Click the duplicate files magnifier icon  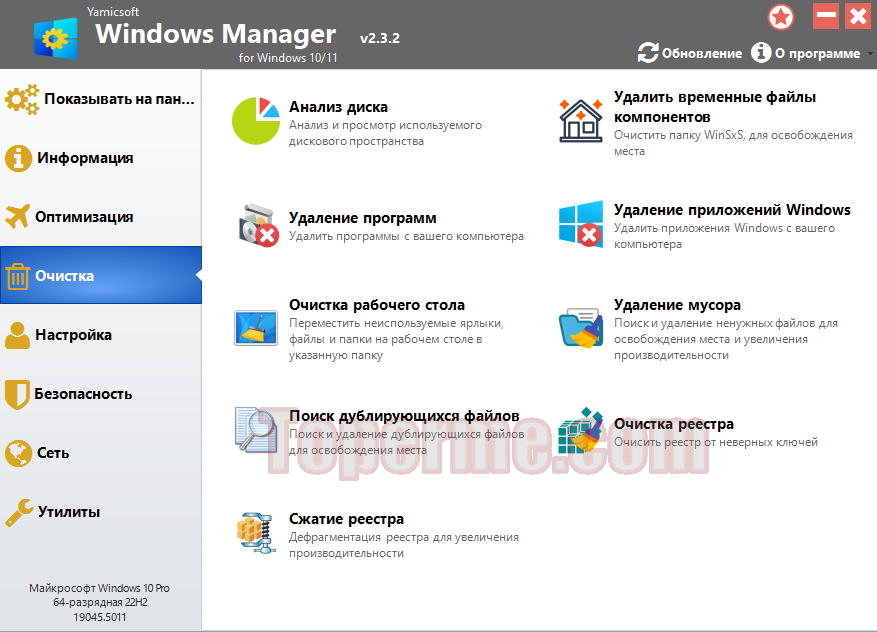coord(256,430)
